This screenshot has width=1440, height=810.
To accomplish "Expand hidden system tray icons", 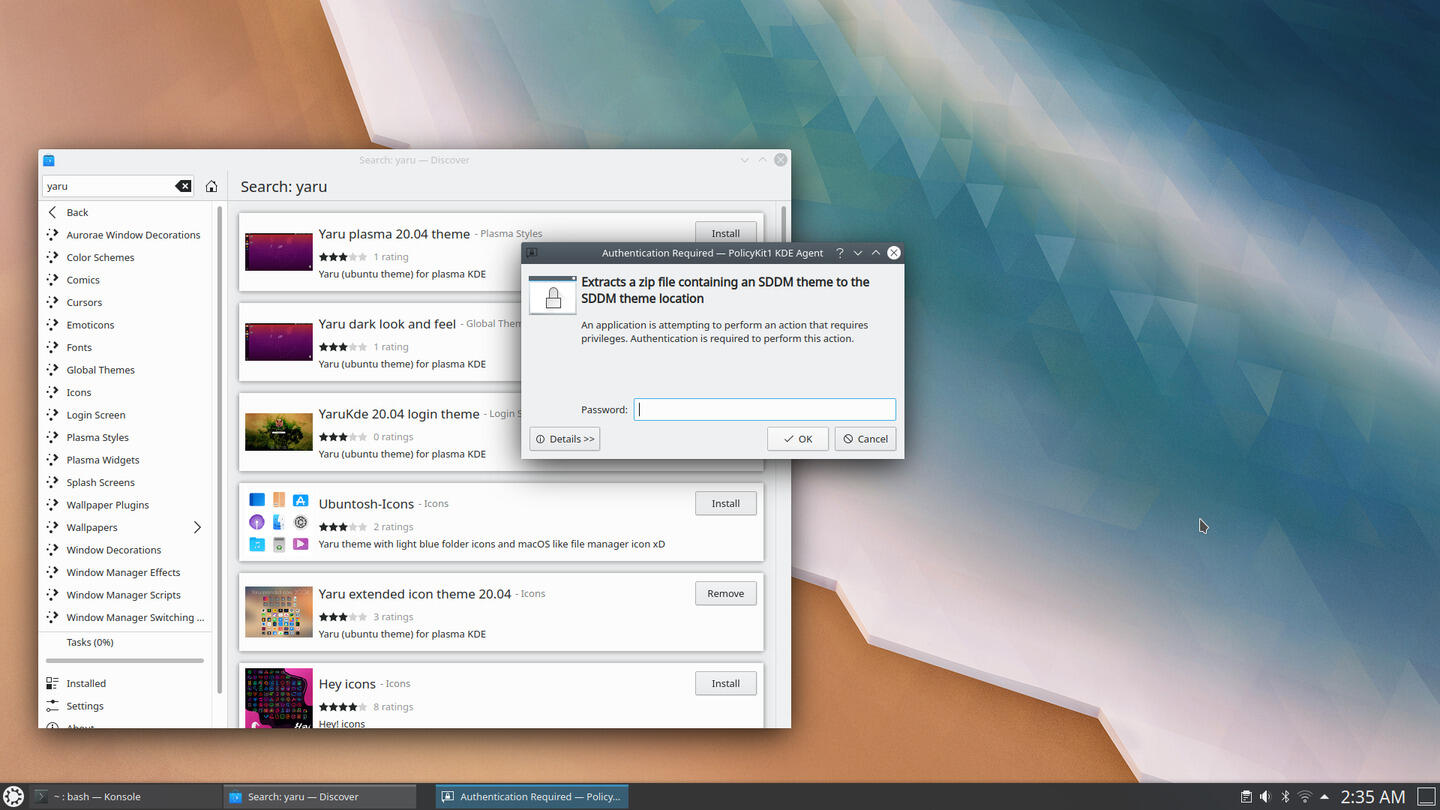I will point(1325,797).
